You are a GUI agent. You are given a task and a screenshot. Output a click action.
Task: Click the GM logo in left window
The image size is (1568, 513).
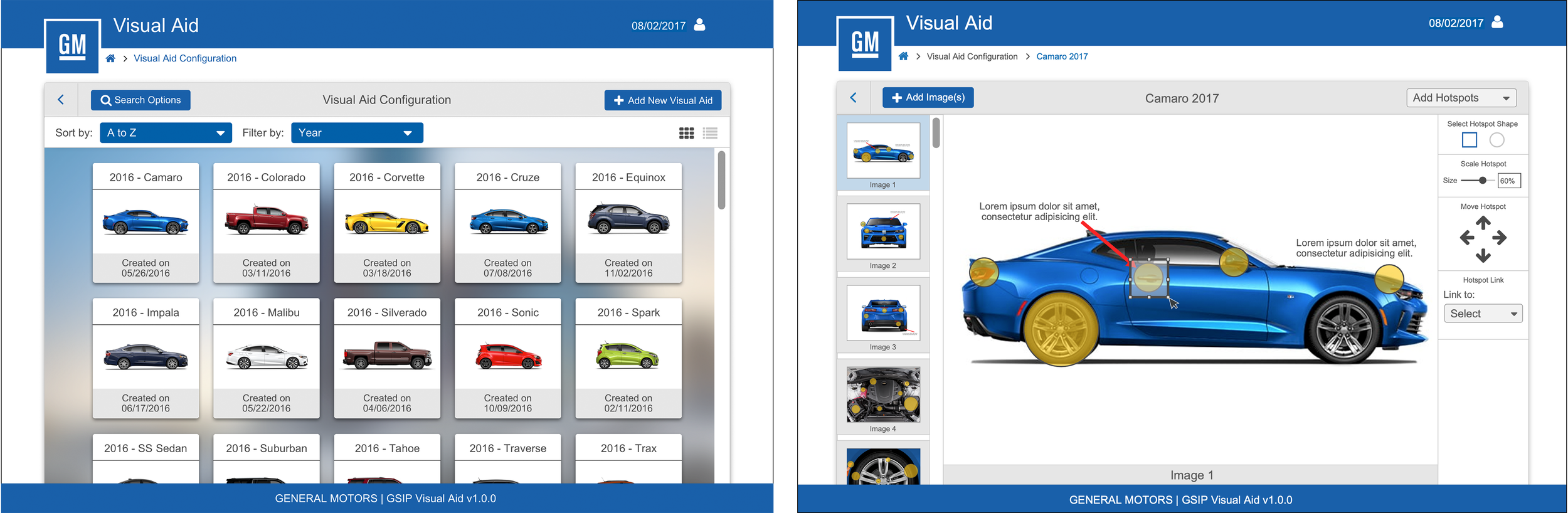coord(72,46)
